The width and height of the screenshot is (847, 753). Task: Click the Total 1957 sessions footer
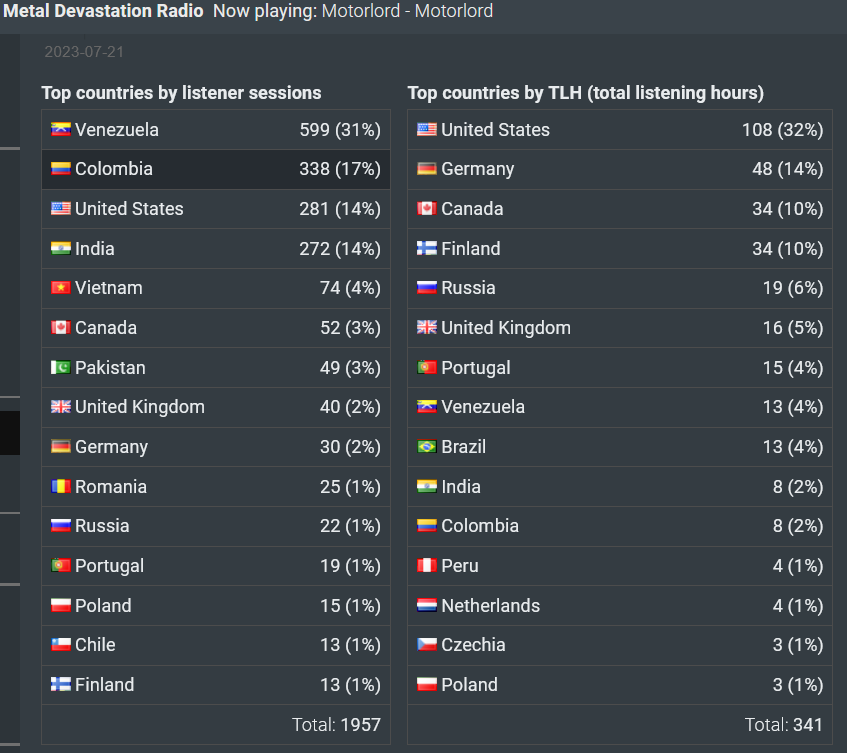pyautogui.click(x=337, y=724)
